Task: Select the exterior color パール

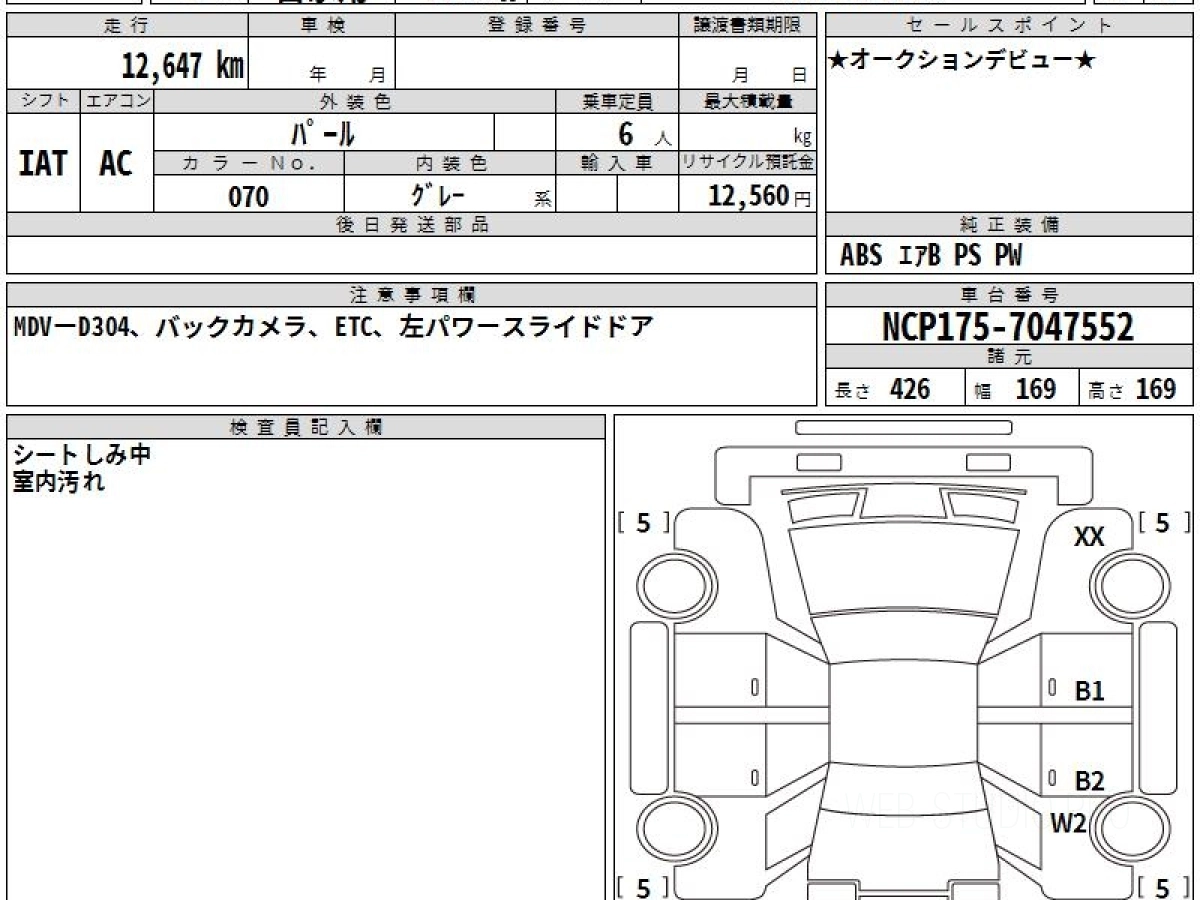Action: tap(323, 132)
